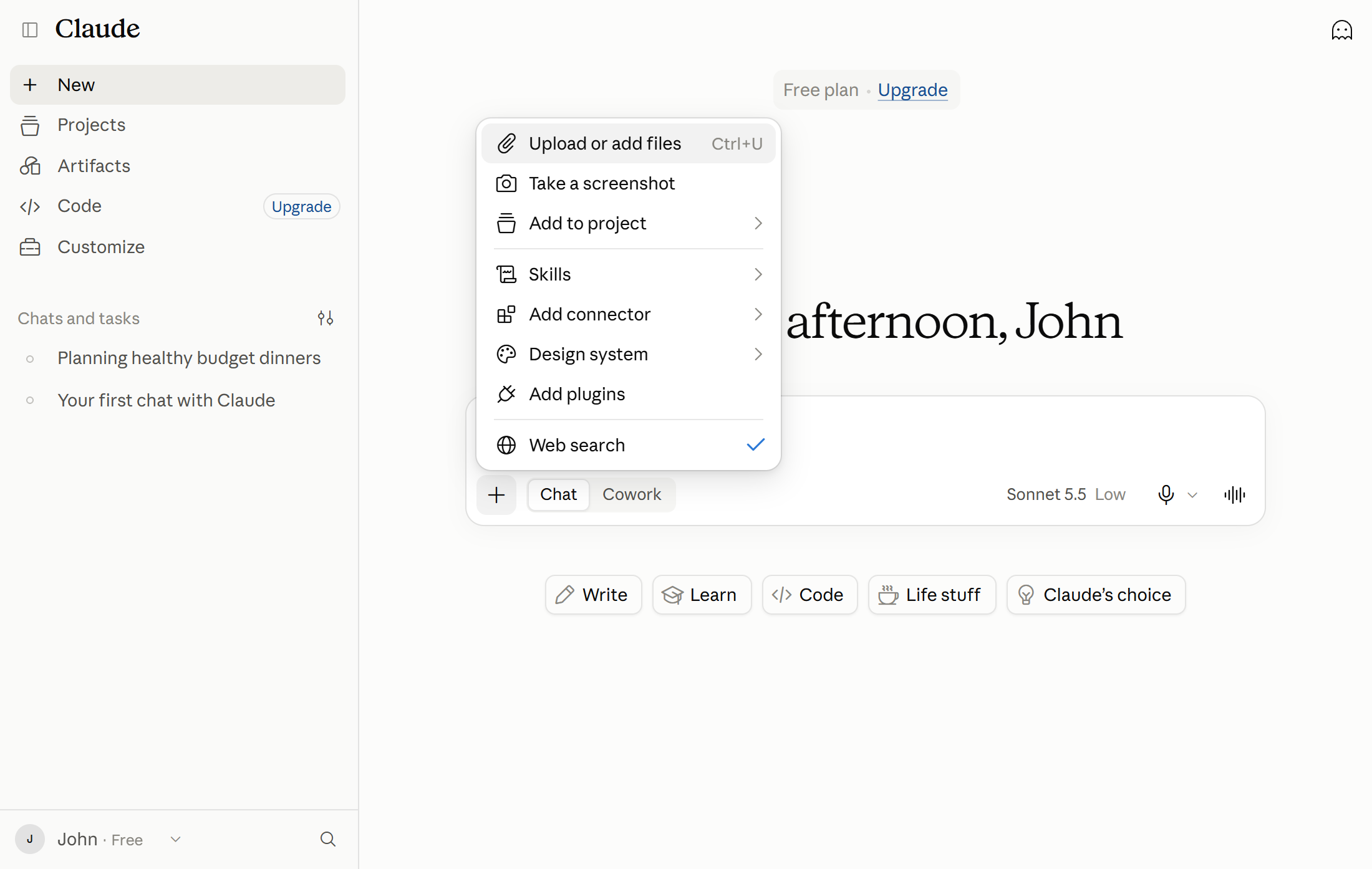1372x869 pixels.
Task: Click the Claude's choice suggestion chip
Action: tap(1096, 595)
